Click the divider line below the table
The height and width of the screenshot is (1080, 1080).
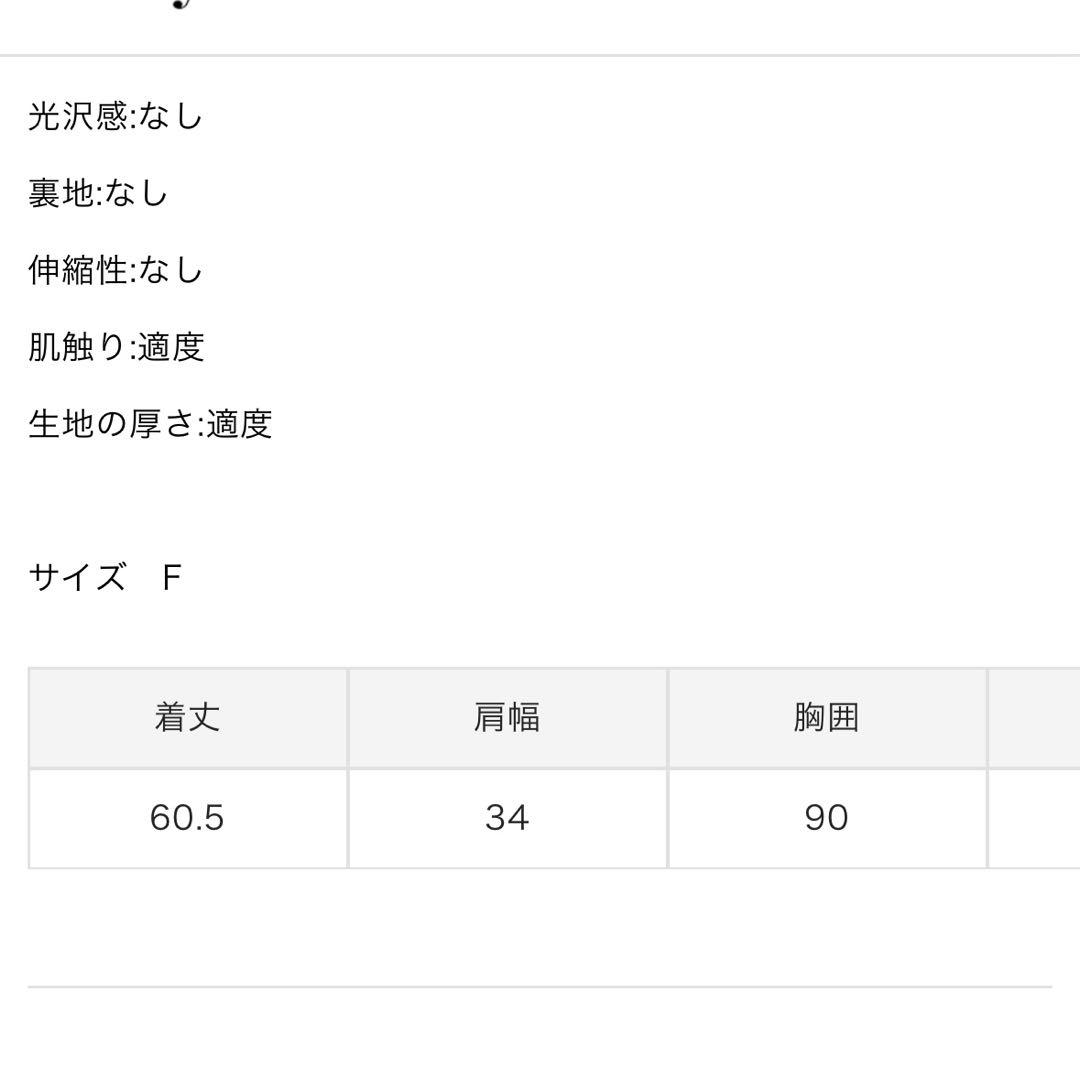[x=540, y=987]
